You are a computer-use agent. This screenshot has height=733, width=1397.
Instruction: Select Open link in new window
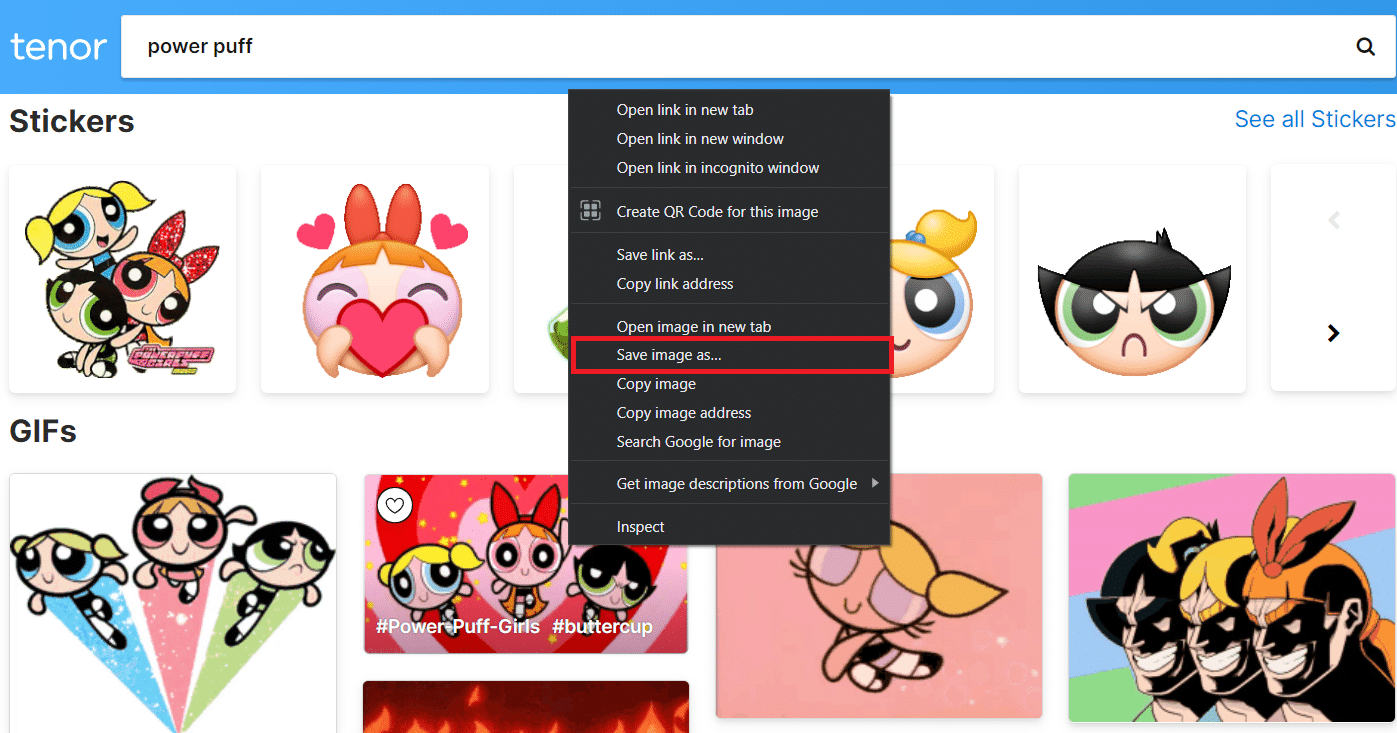(729, 139)
